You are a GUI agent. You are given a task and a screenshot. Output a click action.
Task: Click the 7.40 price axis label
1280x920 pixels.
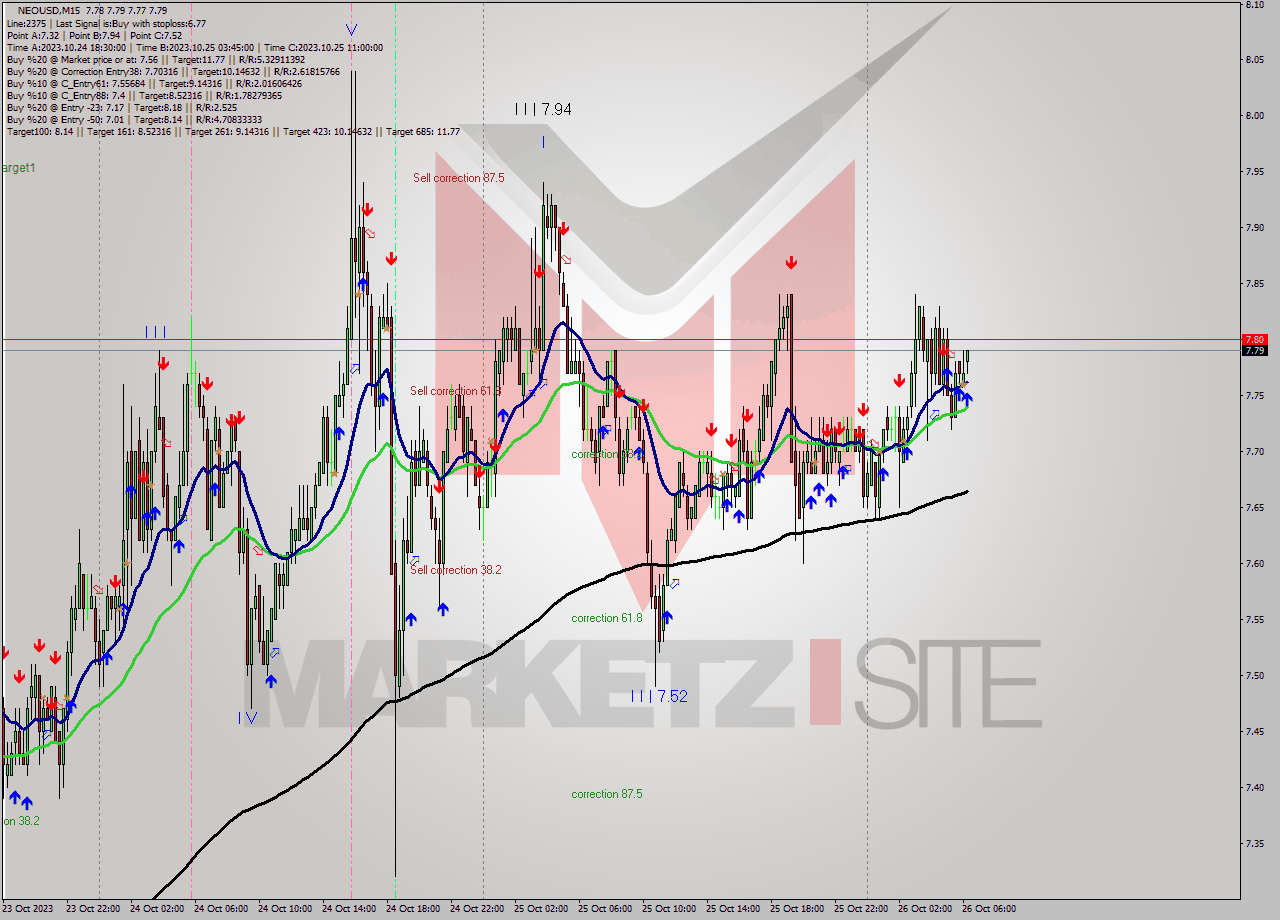pos(1255,787)
